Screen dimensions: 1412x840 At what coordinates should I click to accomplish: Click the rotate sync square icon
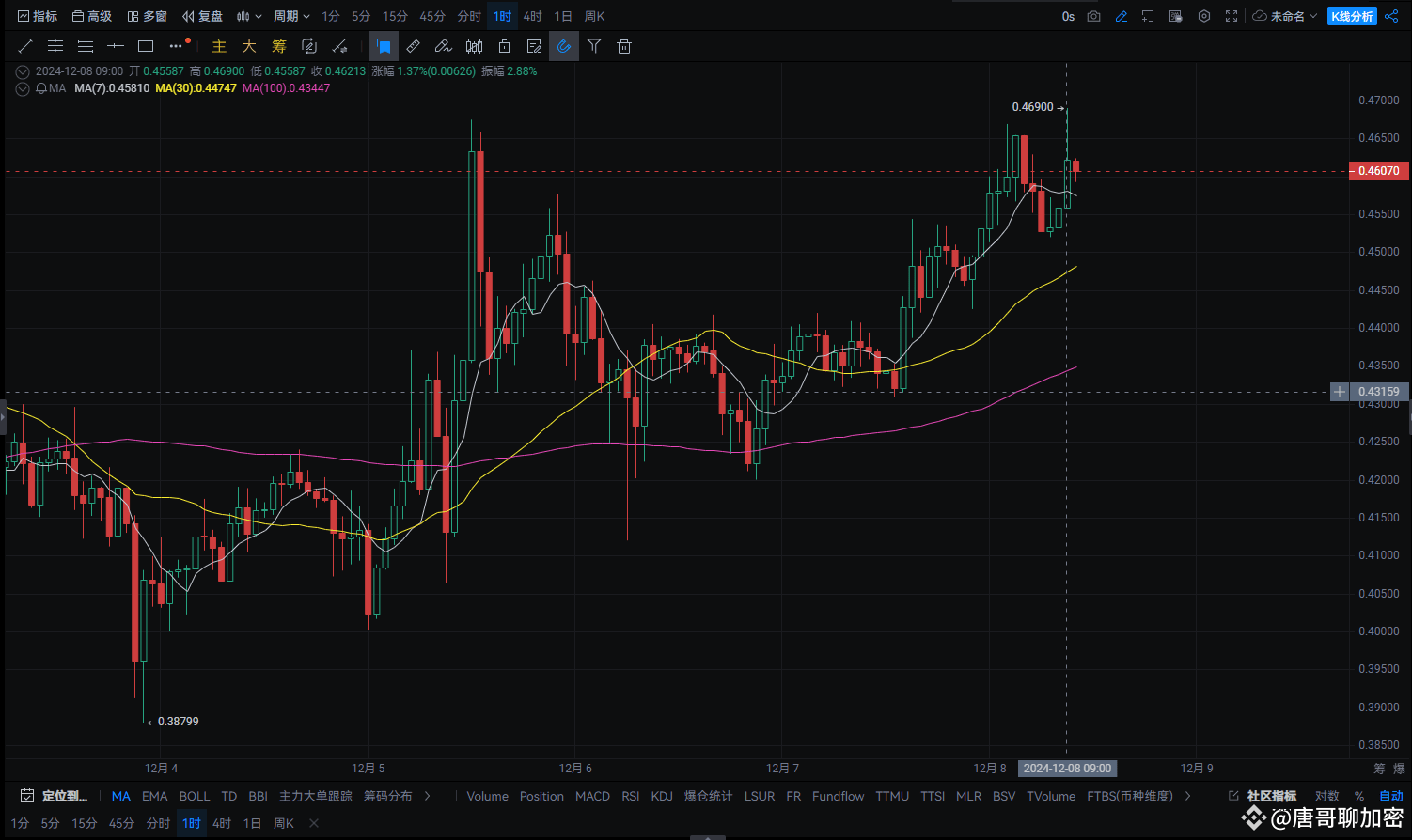(309, 46)
